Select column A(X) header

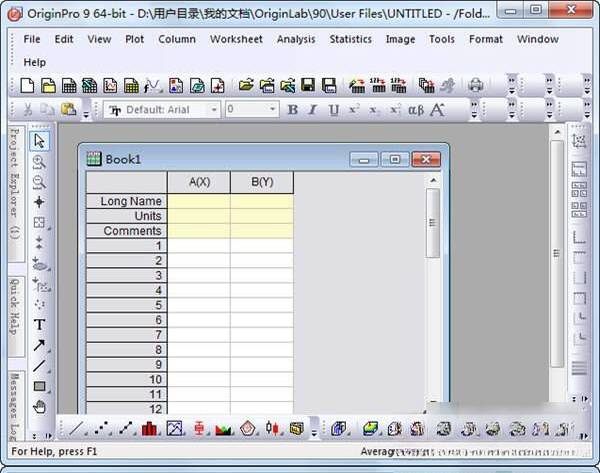199,182
